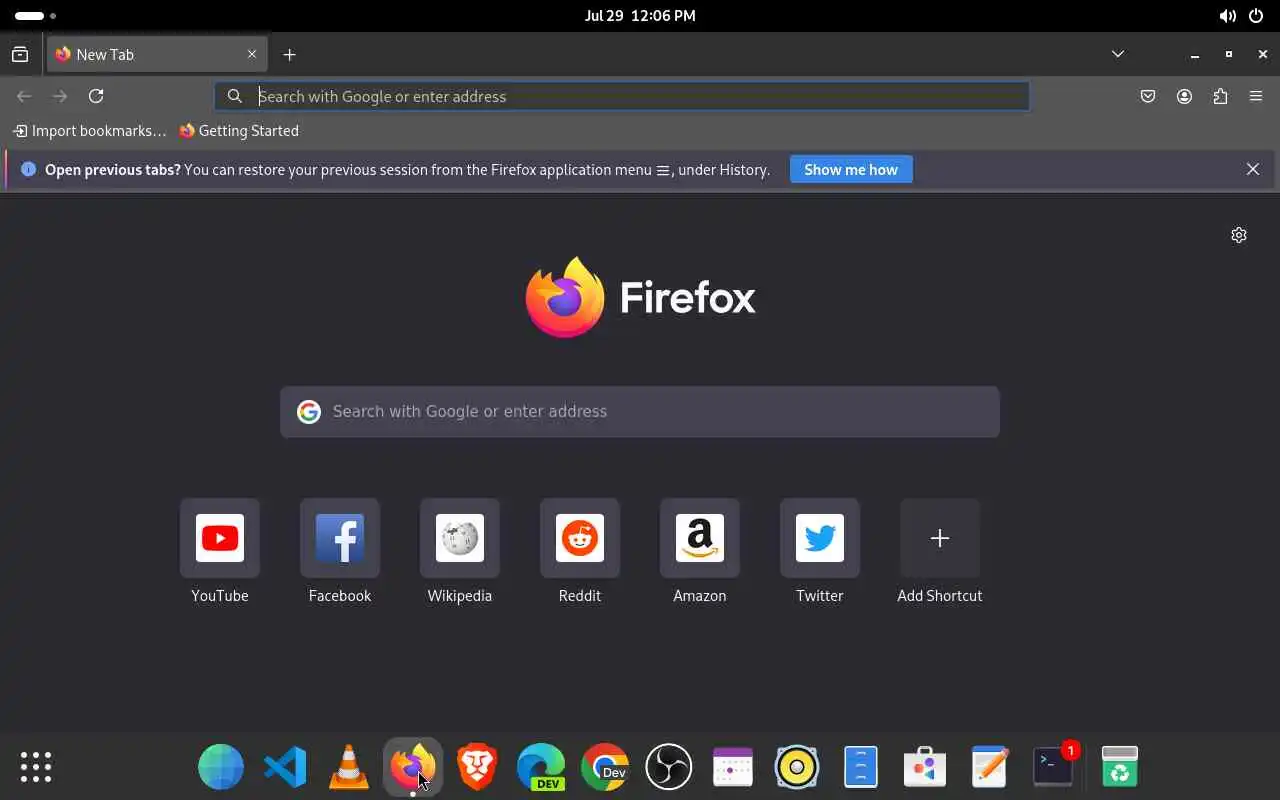1280x800 pixels.
Task: Open the new tab personalize gear icon
Action: click(x=1239, y=235)
